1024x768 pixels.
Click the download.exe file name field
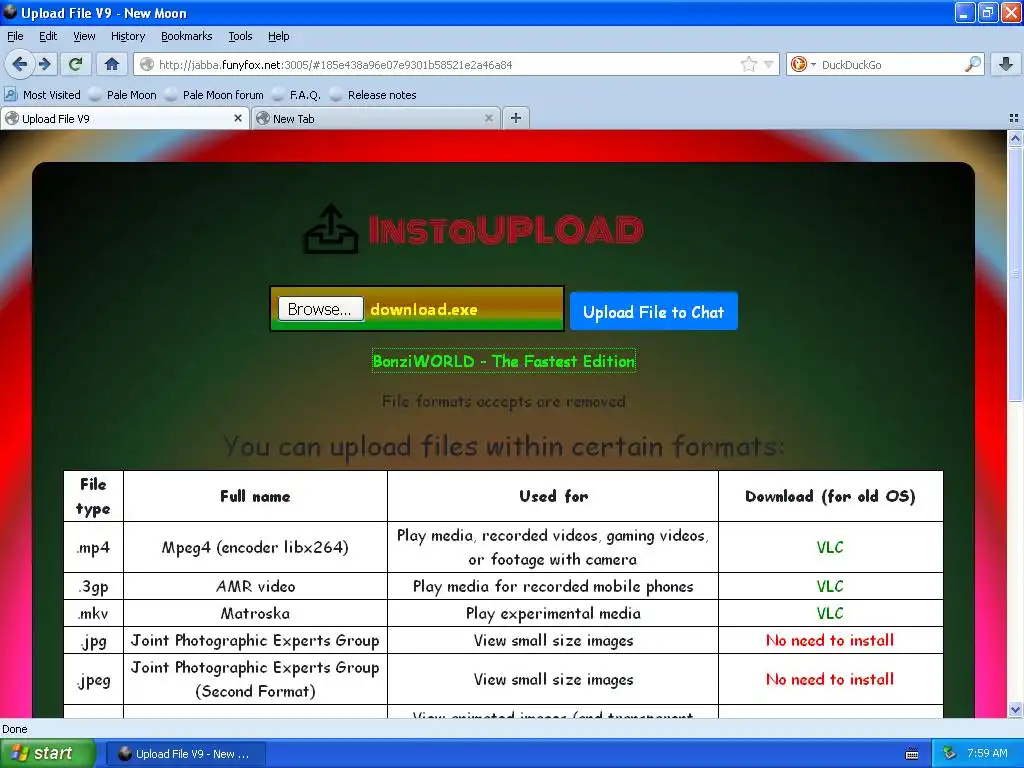click(424, 310)
